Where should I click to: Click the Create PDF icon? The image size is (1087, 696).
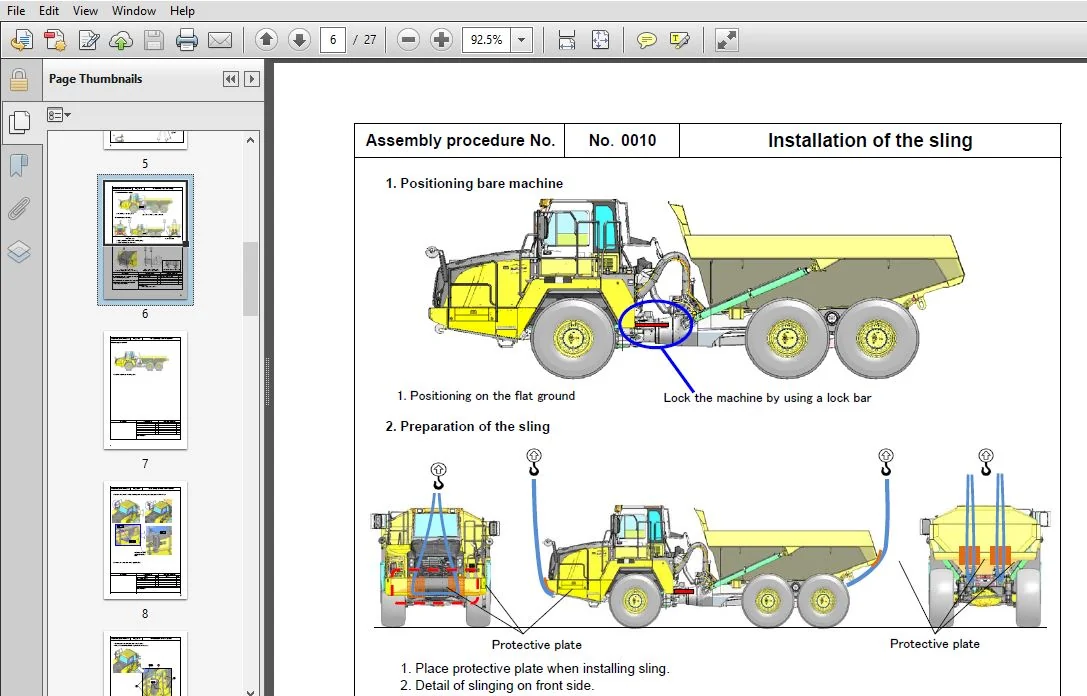pyautogui.click(x=55, y=40)
